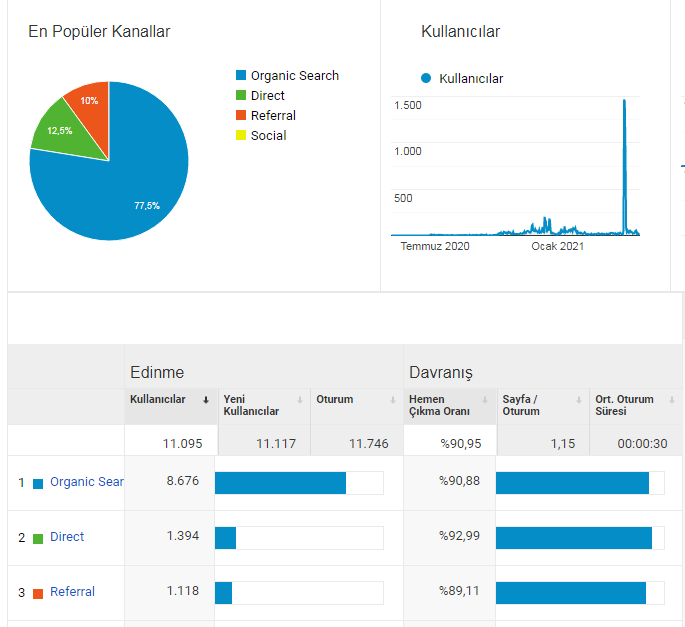Open the Organic Search channel link
Viewport: 685px width, 627px height.
coord(87,482)
